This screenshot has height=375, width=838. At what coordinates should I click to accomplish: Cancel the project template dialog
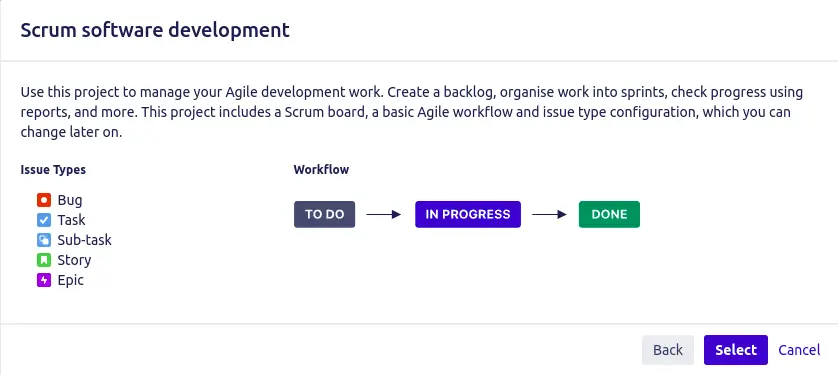pyautogui.click(x=799, y=350)
